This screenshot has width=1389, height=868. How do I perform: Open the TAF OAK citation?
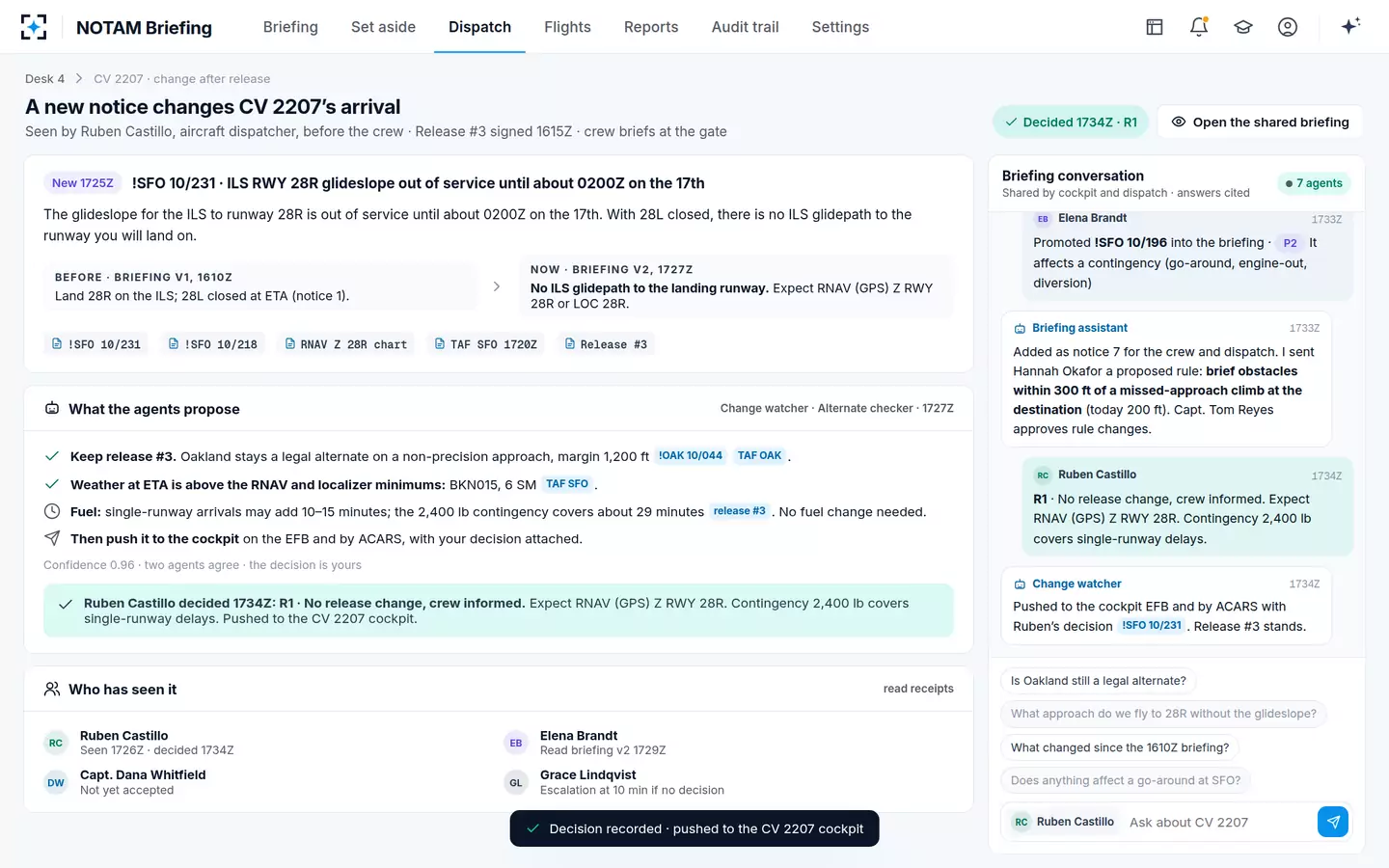coord(760,456)
